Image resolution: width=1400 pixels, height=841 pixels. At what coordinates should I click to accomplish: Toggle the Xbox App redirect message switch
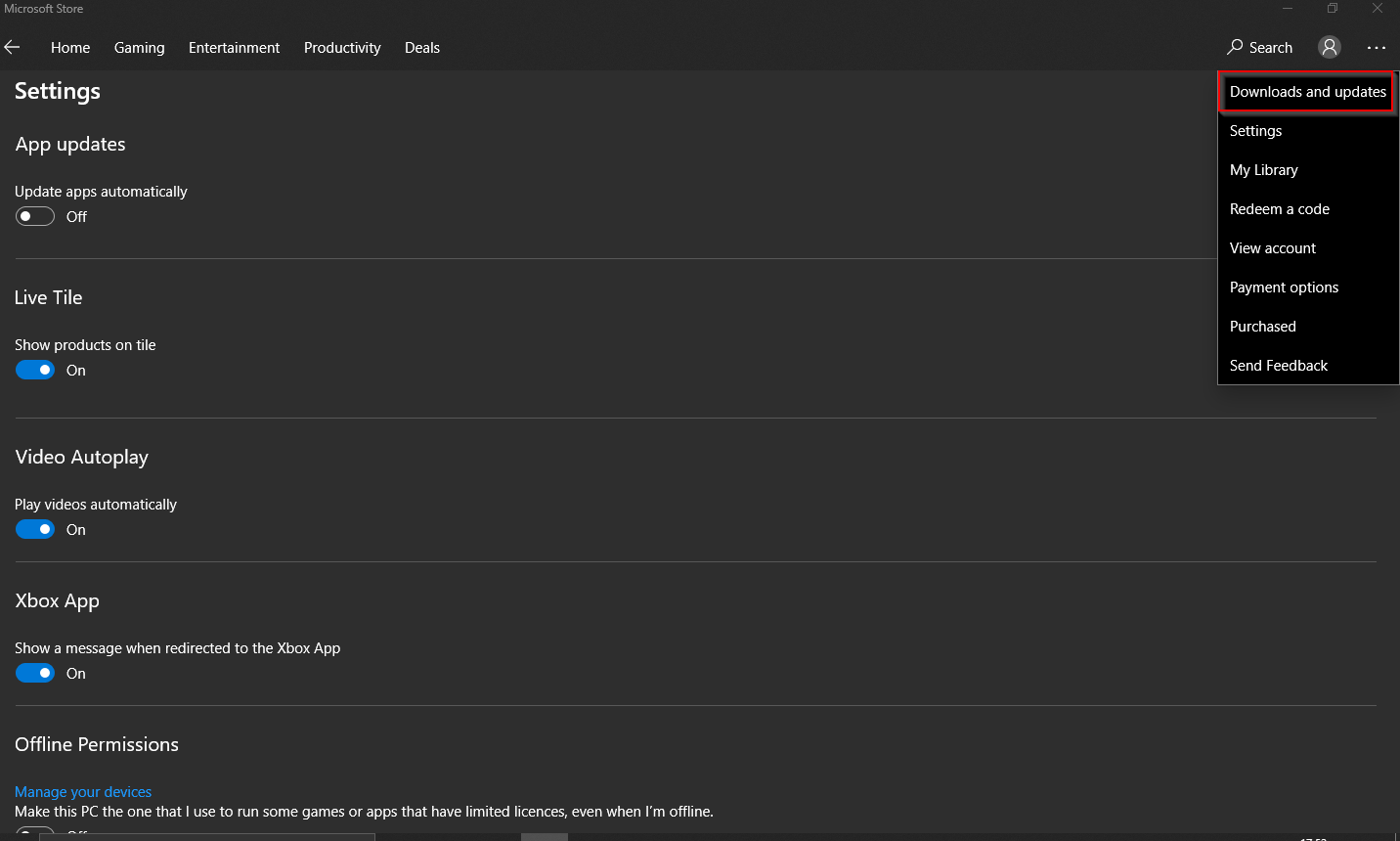(x=35, y=673)
